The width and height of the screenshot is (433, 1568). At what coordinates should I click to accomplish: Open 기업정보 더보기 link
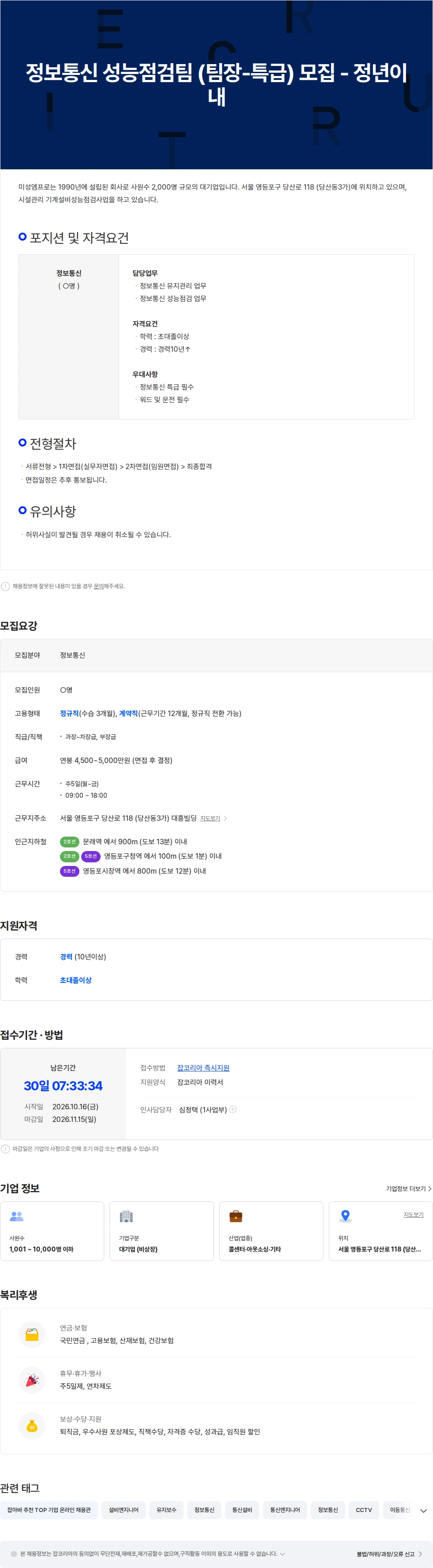[409, 1189]
